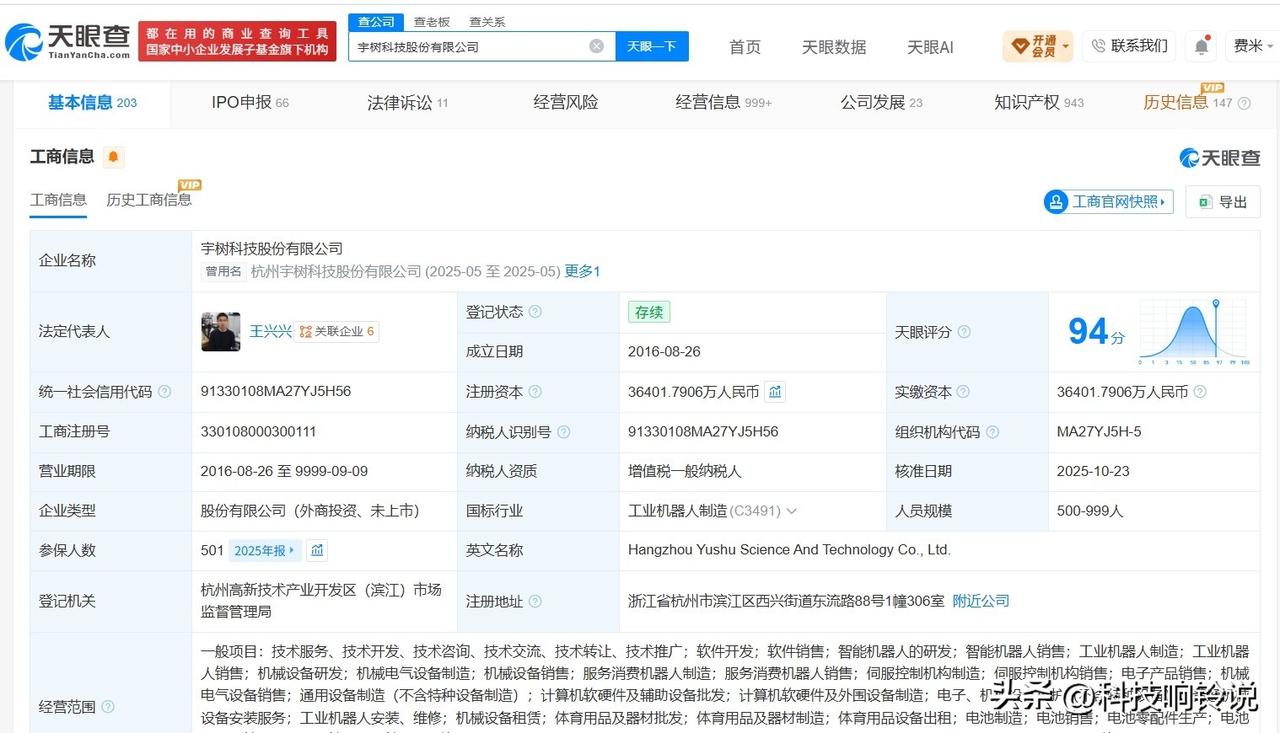Screen dimensions: 1280x733
Task: Click the orange bell icon beside 工商信息 heading
Action: (113, 157)
